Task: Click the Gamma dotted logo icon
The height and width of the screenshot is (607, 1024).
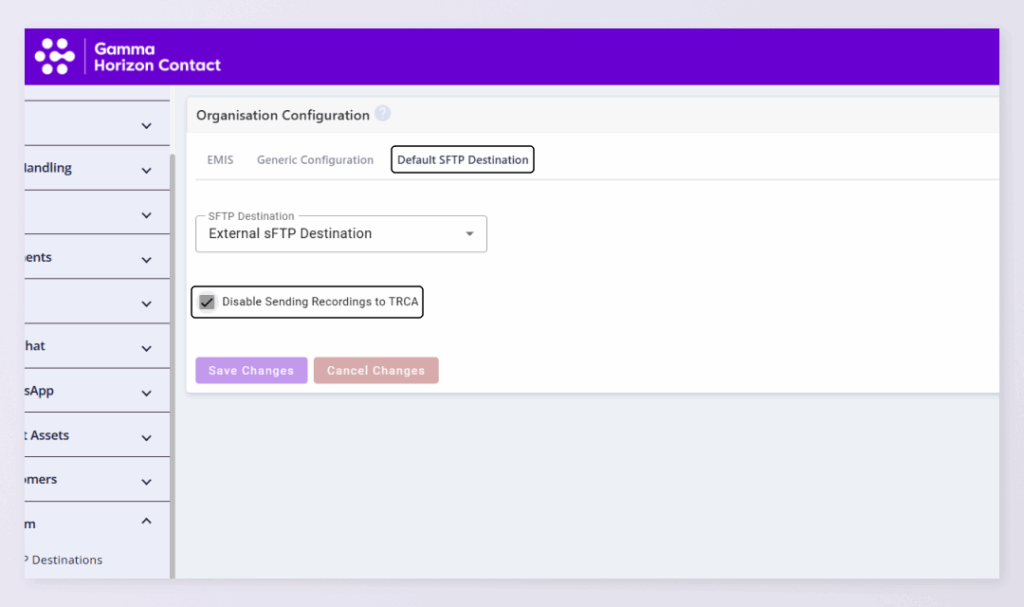Action: (55, 57)
